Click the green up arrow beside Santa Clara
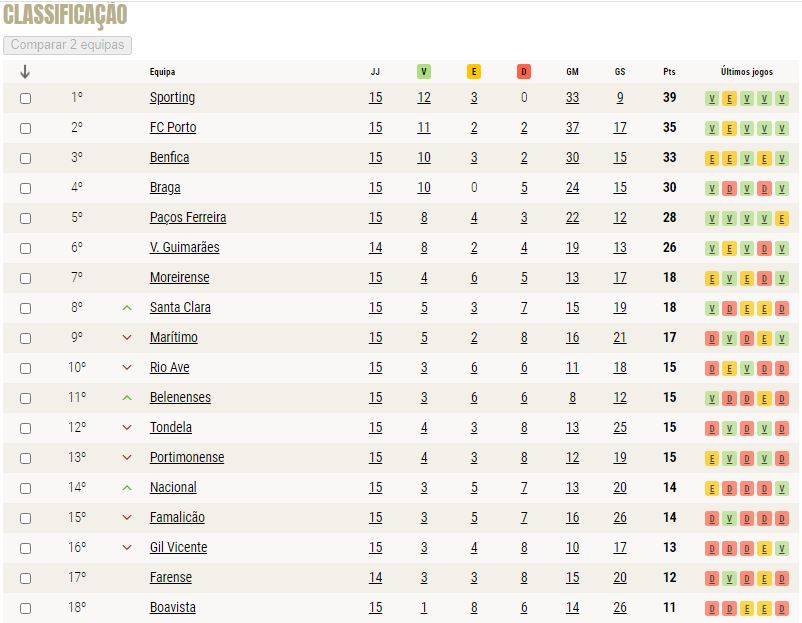 click(x=127, y=308)
